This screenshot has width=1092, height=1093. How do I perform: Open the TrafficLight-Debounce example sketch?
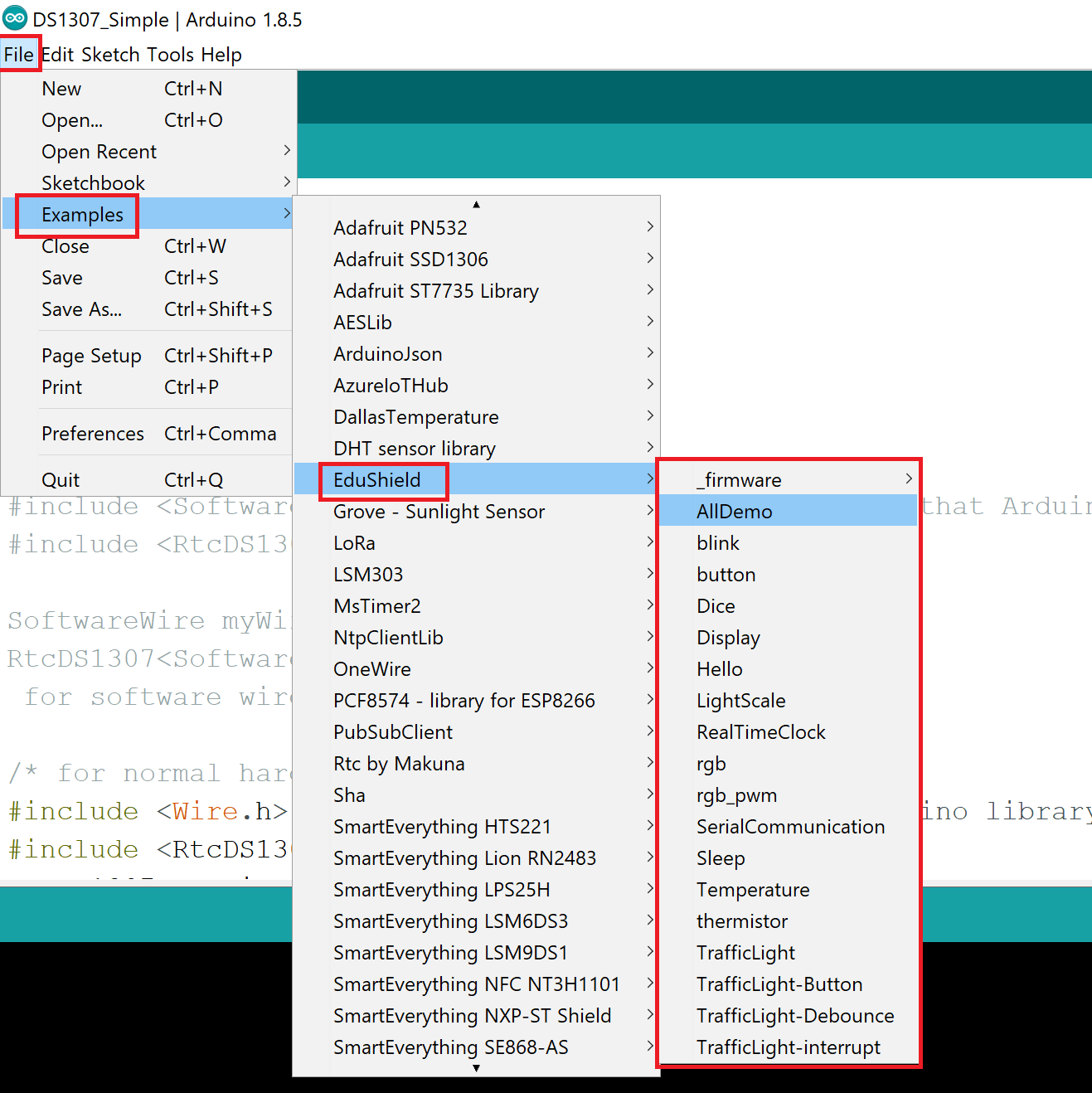click(x=789, y=1016)
